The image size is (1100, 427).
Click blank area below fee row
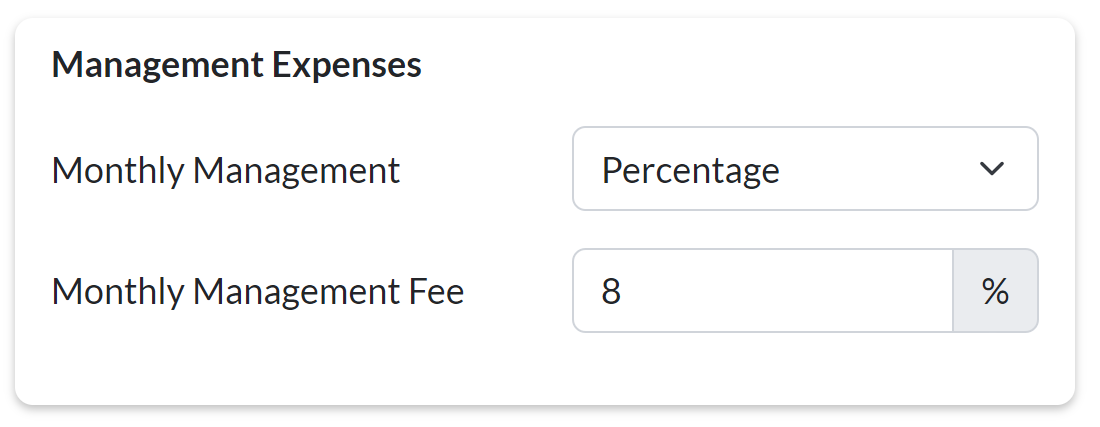tap(540, 370)
